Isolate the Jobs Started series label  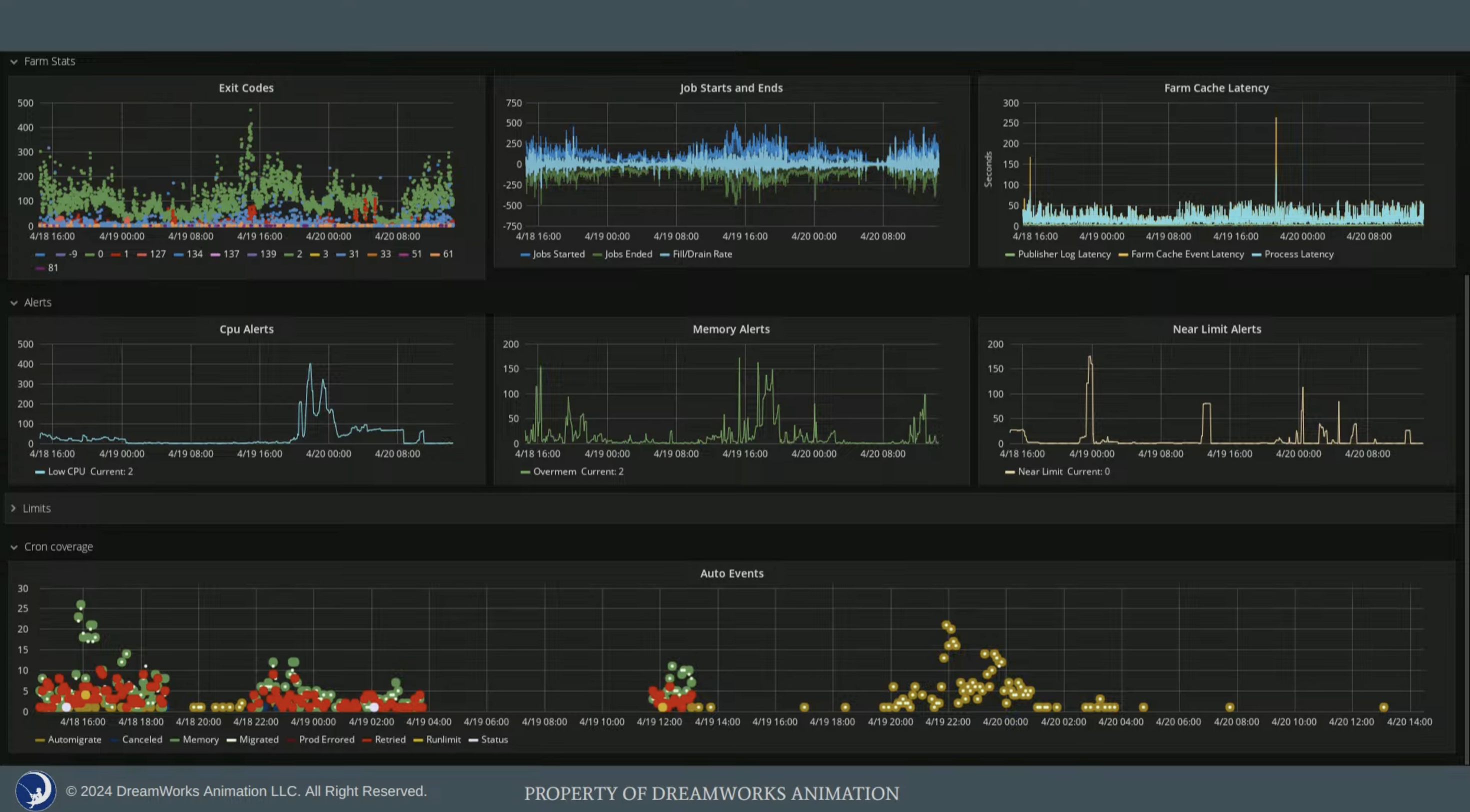(x=558, y=254)
